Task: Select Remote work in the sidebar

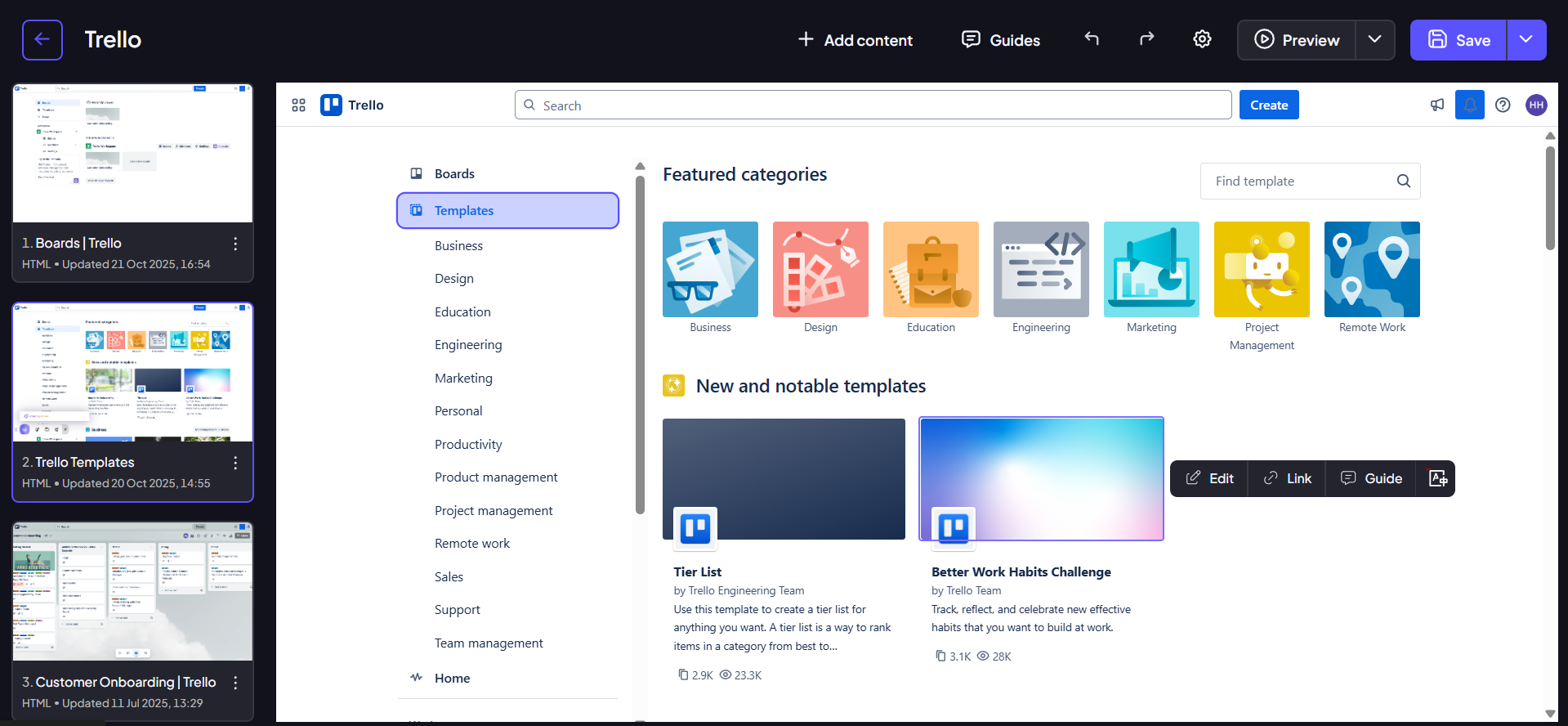Action: tap(472, 543)
